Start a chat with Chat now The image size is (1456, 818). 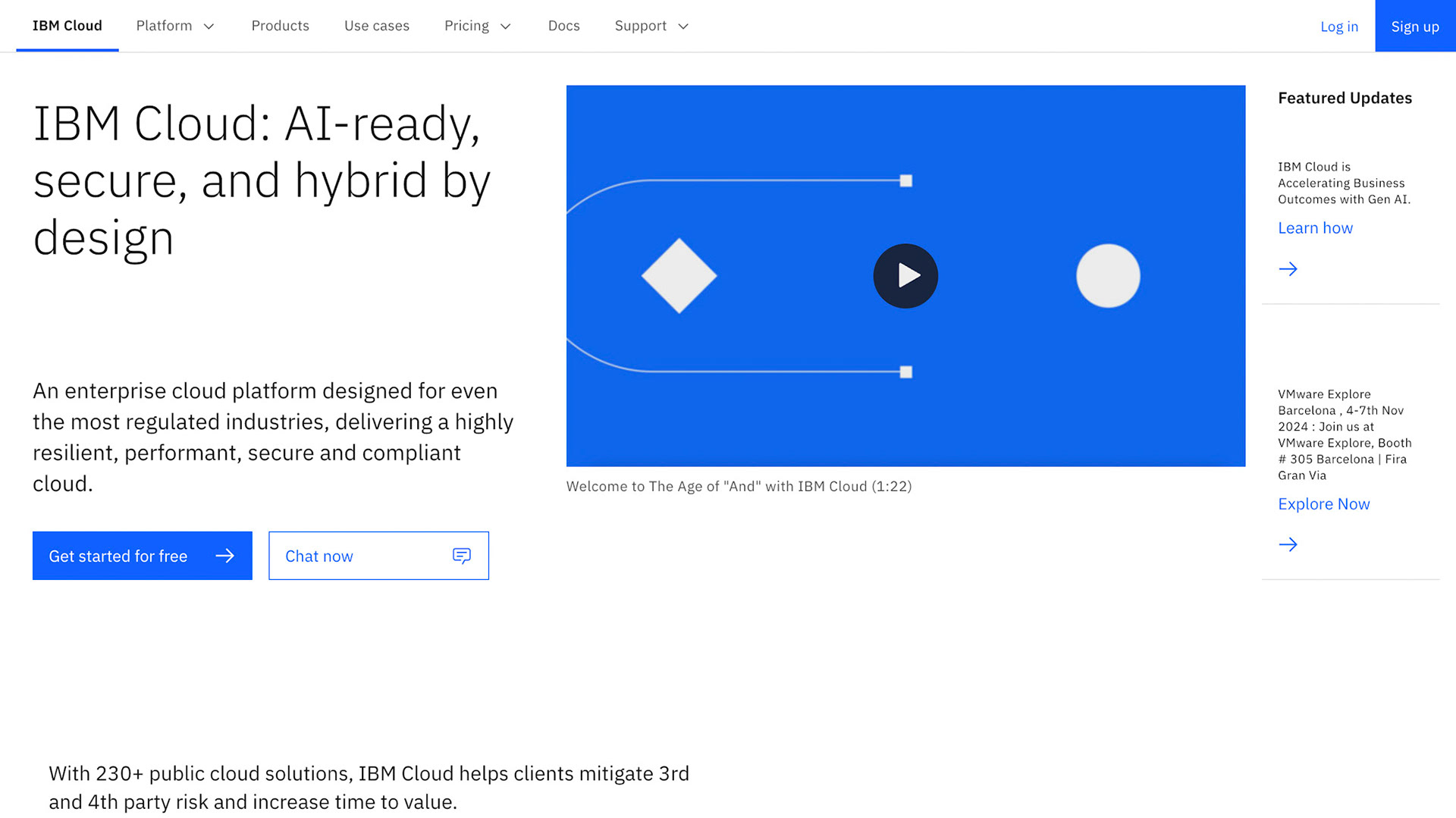(378, 556)
